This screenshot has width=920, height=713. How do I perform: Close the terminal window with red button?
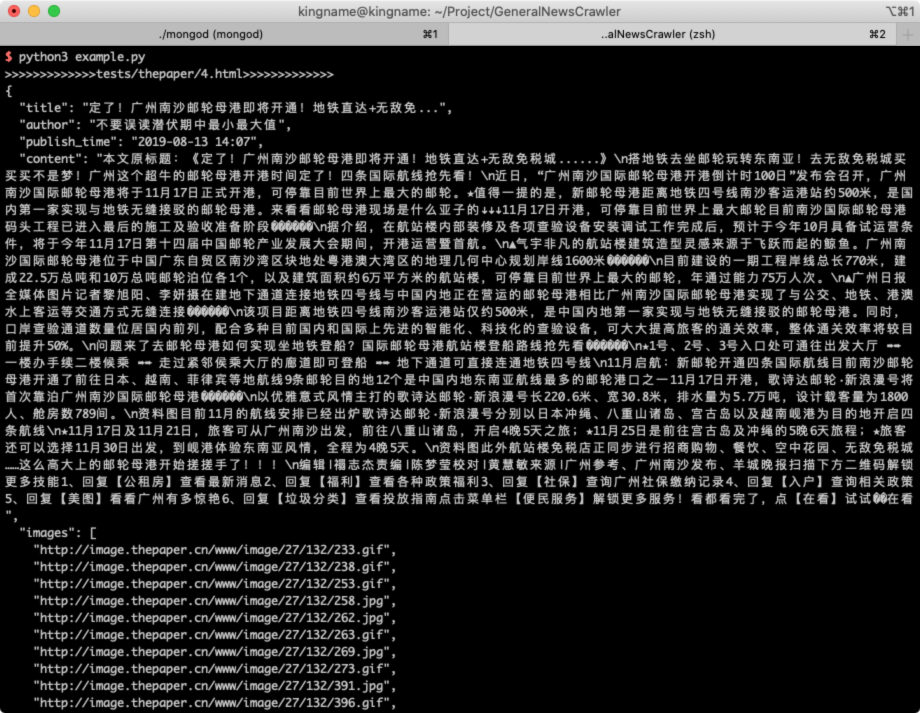pos(15,11)
